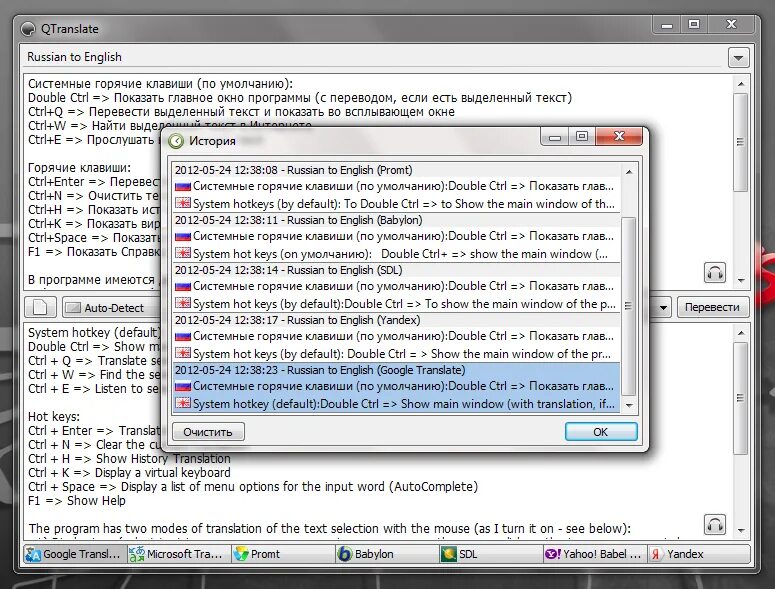Select the Yandex history entry header

396,320
